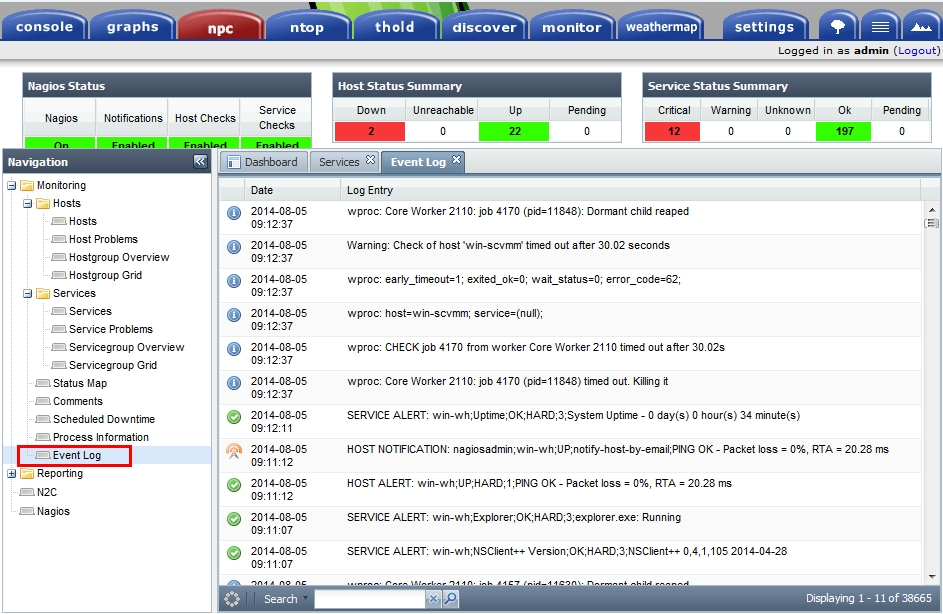Viewport: 943px width, 614px height.
Task: Open the tree view tab icon
Action: tap(838, 27)
